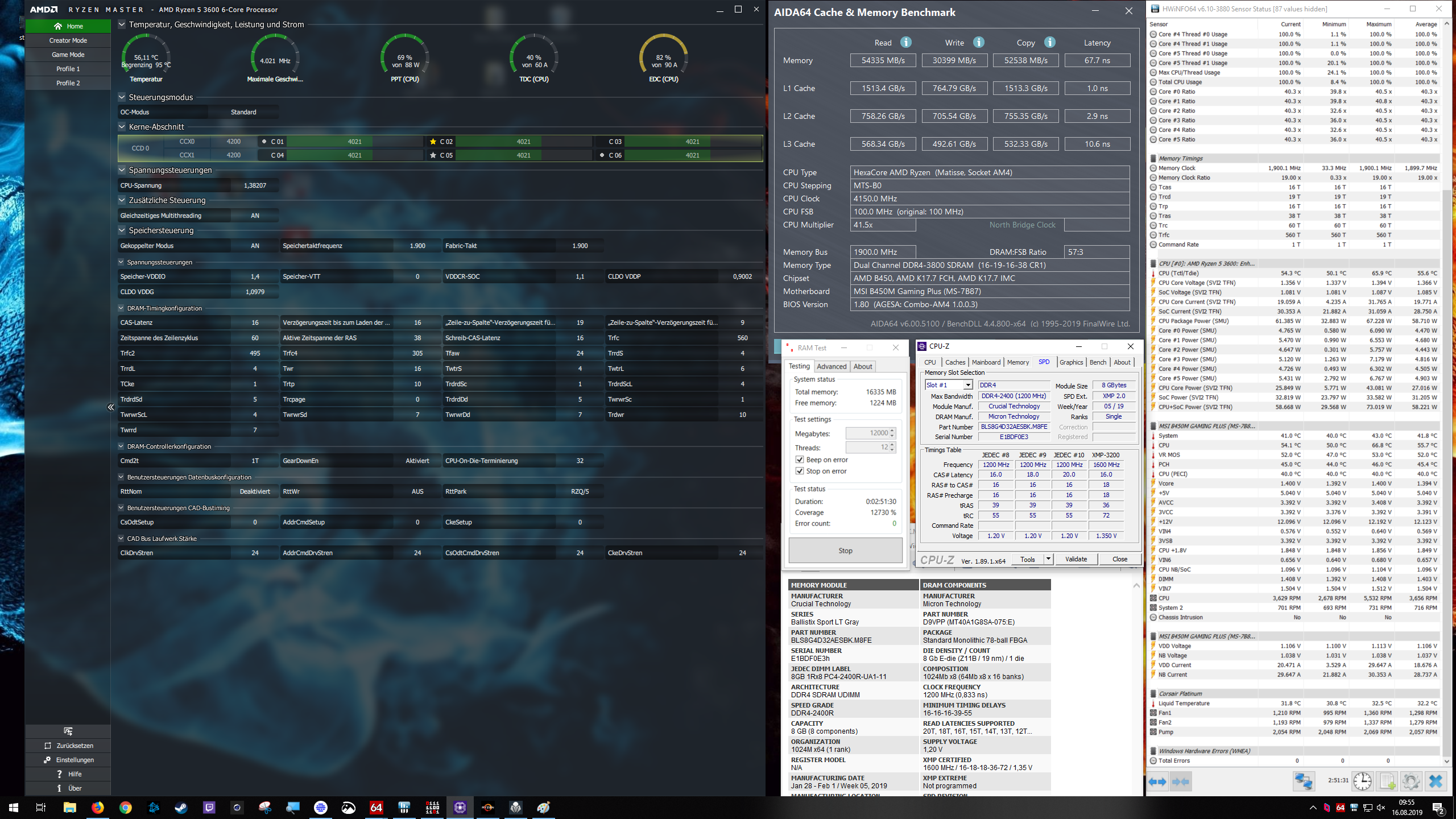Viewport: 1456px width, 819px height.
Task: Collapse the Spannungssteuerungen section chevron
Action: (x=122, y=170)
